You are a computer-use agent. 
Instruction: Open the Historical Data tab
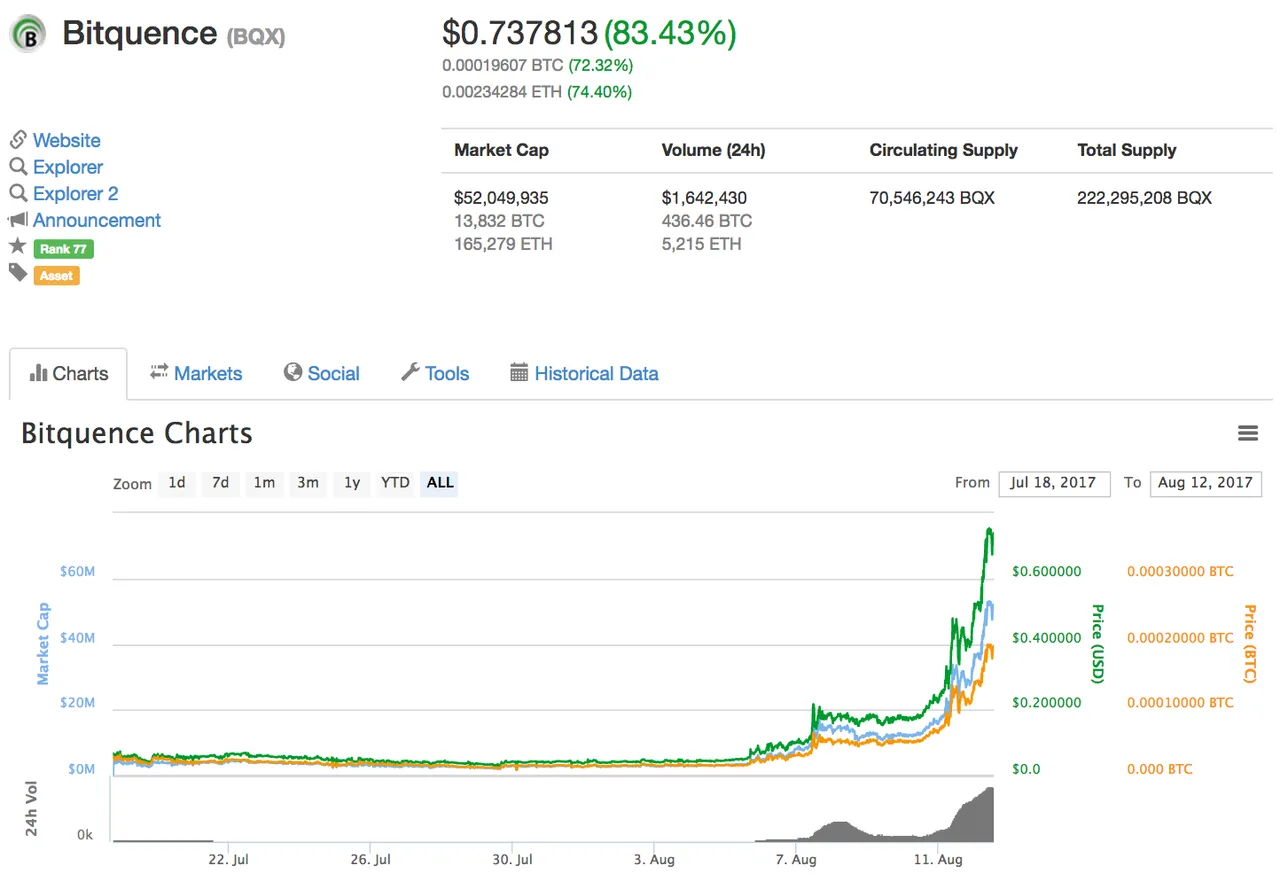pos(585,374)
